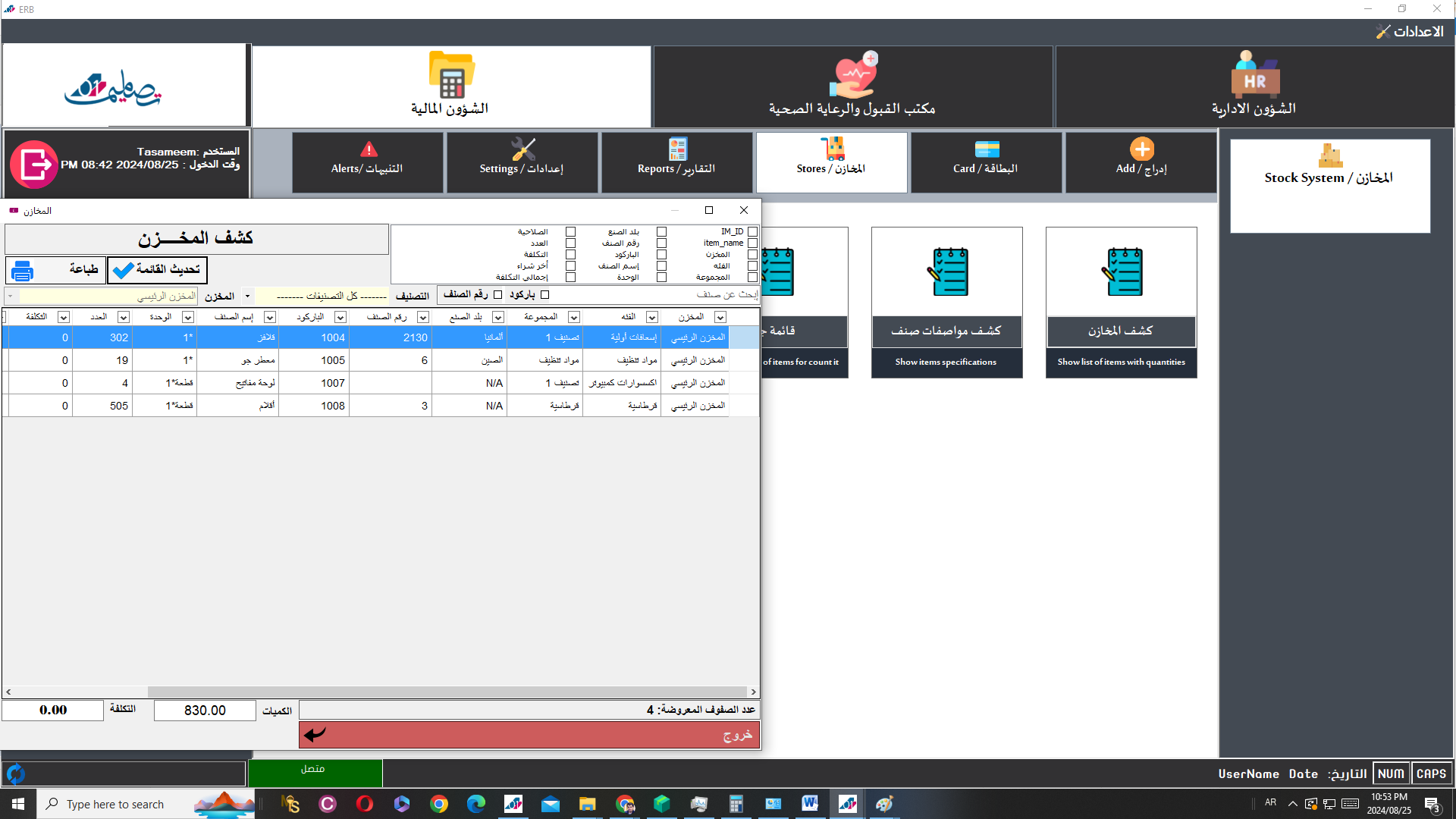This screenshot has height=819, width=1456.
Task: Open filter dropdown of المخزن column header
Action: point(720,317)
